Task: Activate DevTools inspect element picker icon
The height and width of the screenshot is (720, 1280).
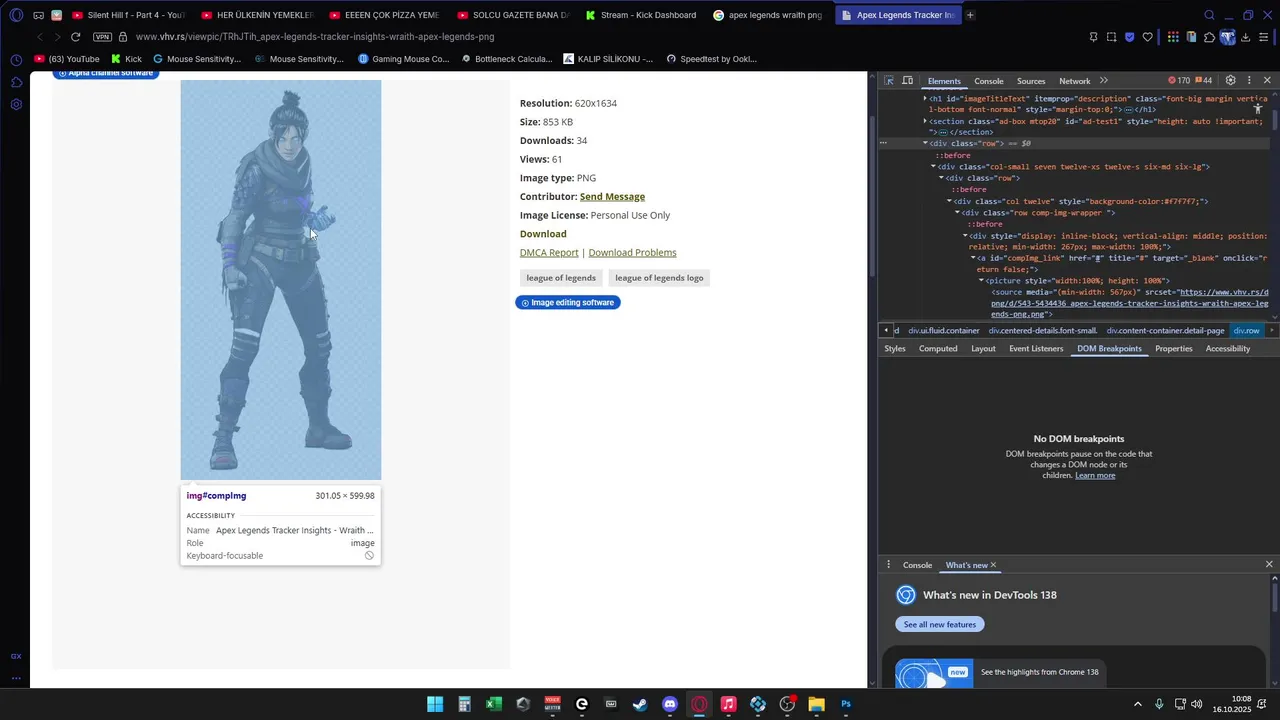Action: click(x=889, y=80)
